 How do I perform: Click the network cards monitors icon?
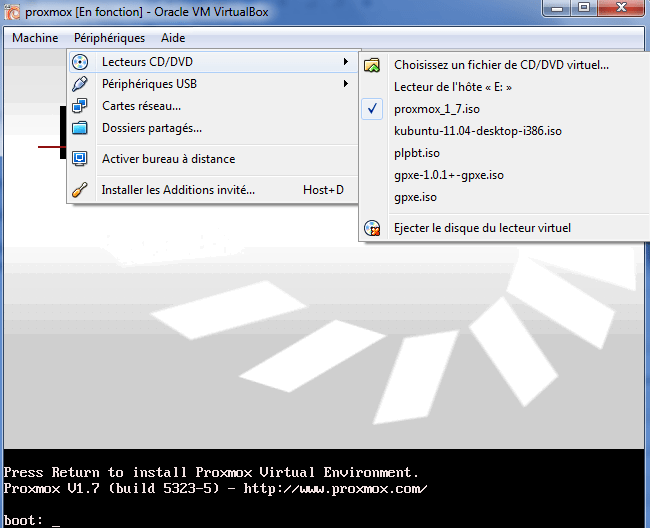[x=80, y=106]
